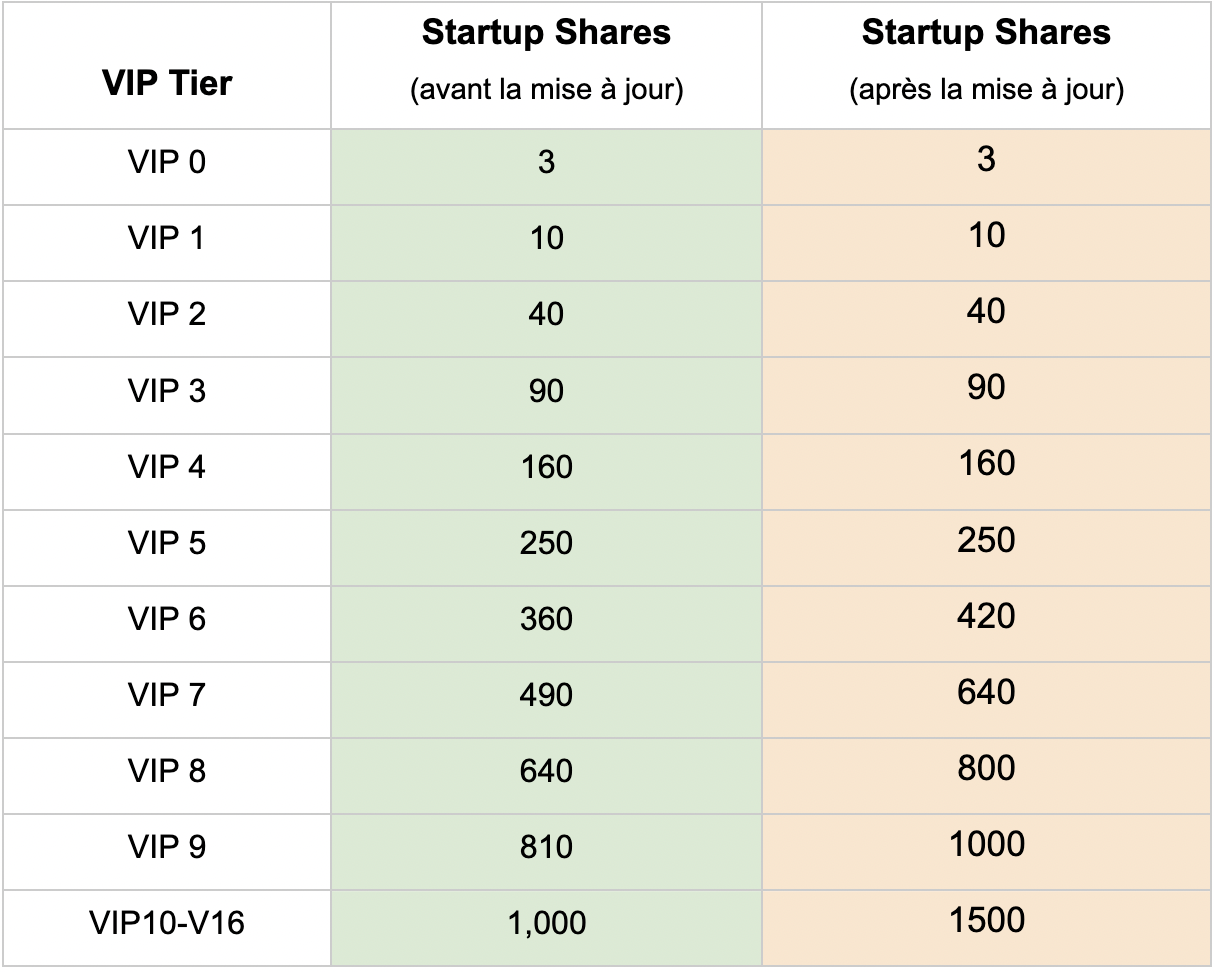Click the 1,000 value in the green column
Viewport: 1214px width, 972px height.
(x=546, y=923)
